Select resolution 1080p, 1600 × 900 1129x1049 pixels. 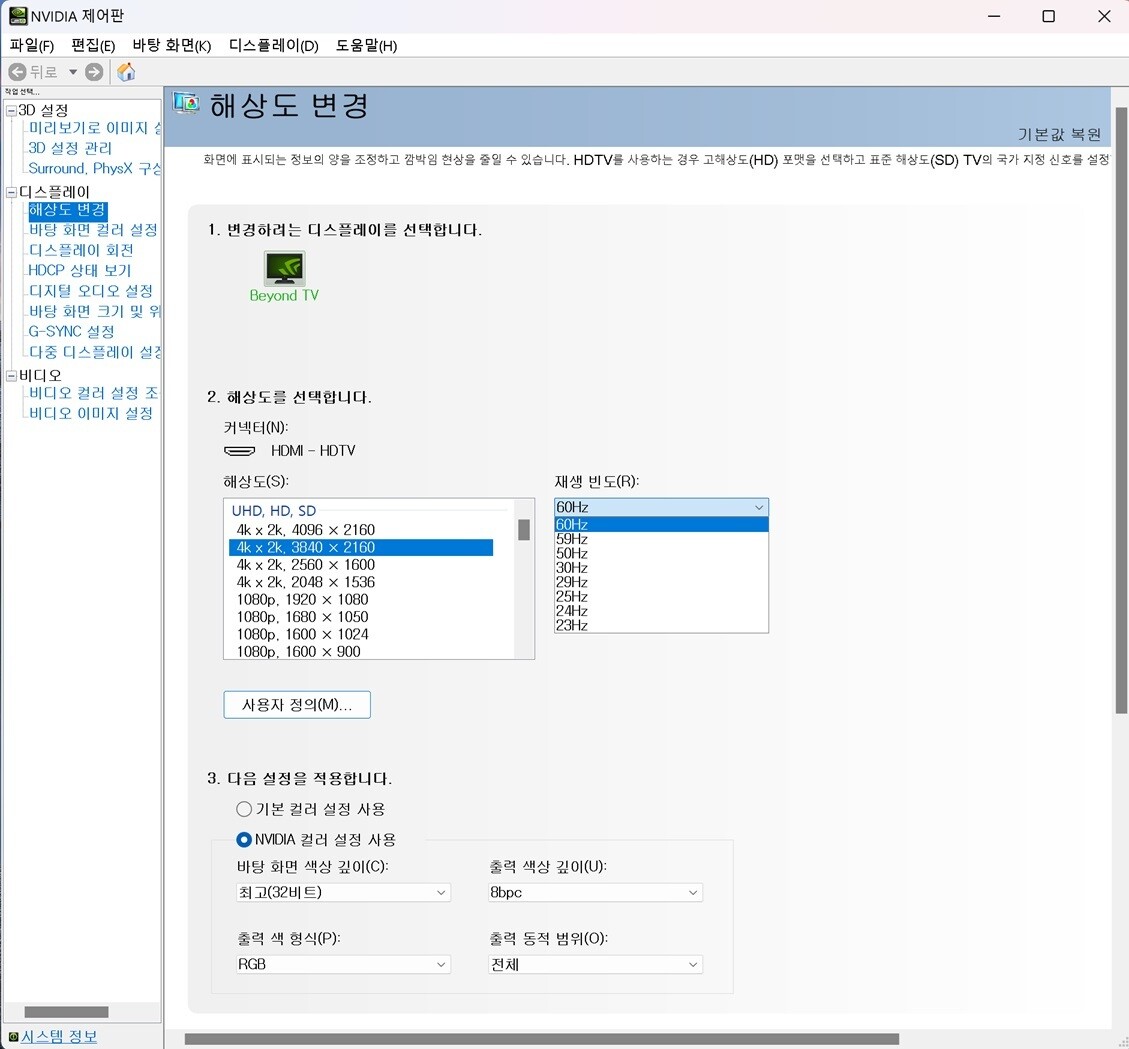361,652
